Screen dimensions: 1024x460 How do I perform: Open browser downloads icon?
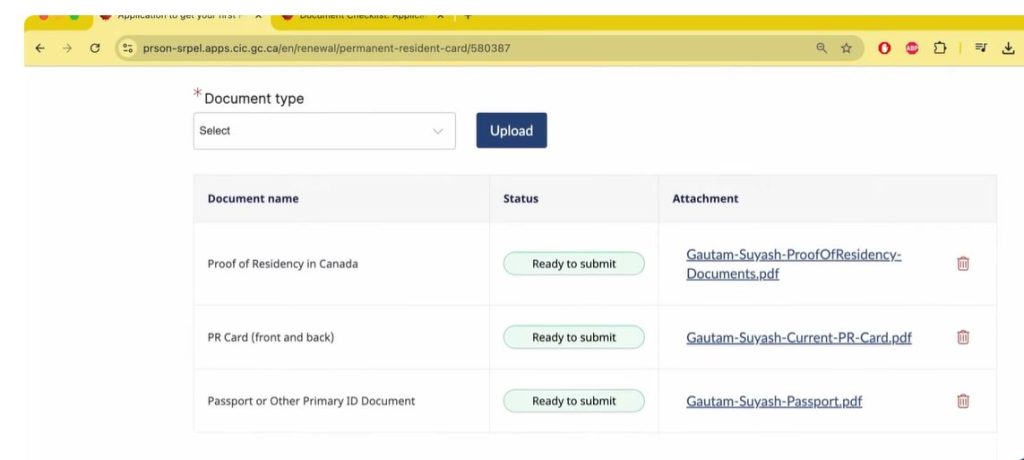coord(1009,48)
